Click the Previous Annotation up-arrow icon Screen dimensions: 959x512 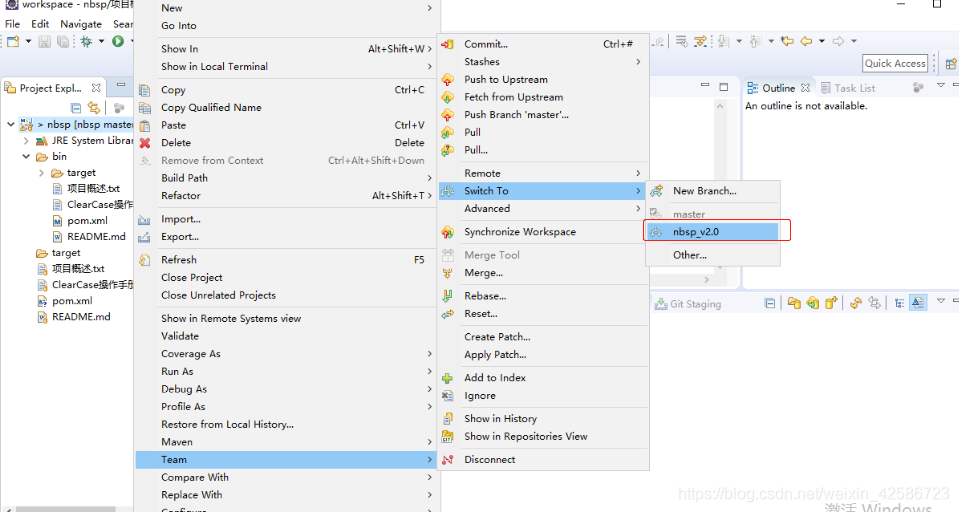(756, 41)
